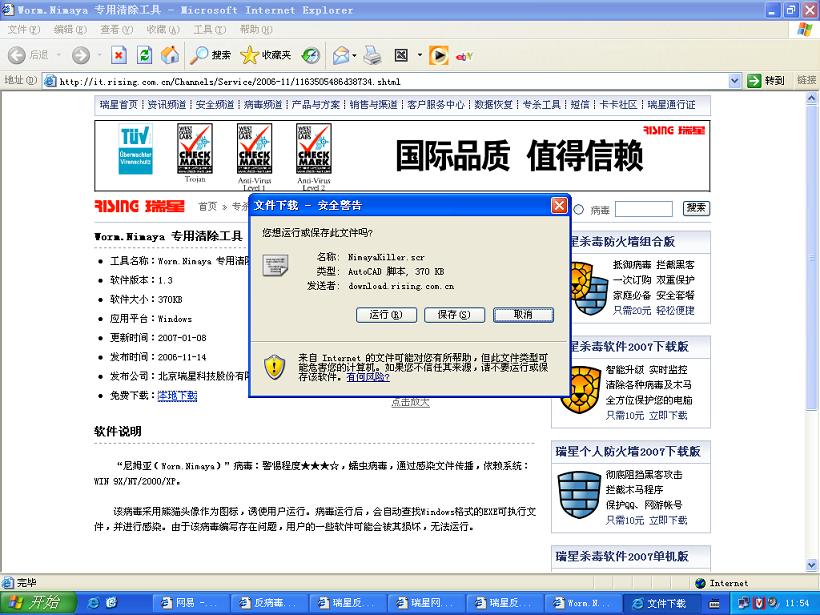Image resolution: width=820 pixels, height=615 pixels.
Task: Open Favorites star toolbar button
Action: pos(266,55)
